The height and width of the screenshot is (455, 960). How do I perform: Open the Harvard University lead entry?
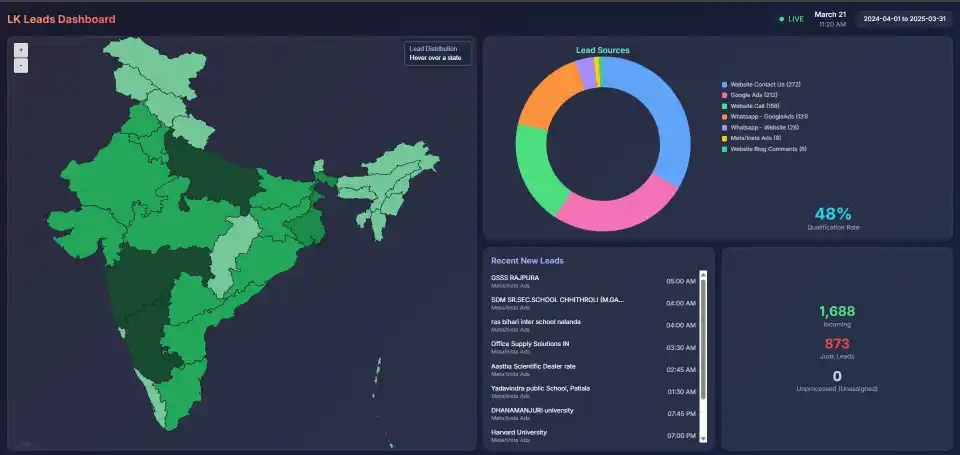(593, 435)
